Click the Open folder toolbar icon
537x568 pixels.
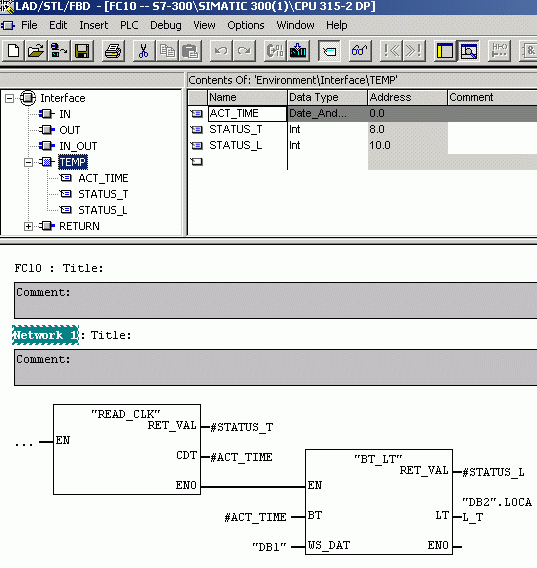36,51
